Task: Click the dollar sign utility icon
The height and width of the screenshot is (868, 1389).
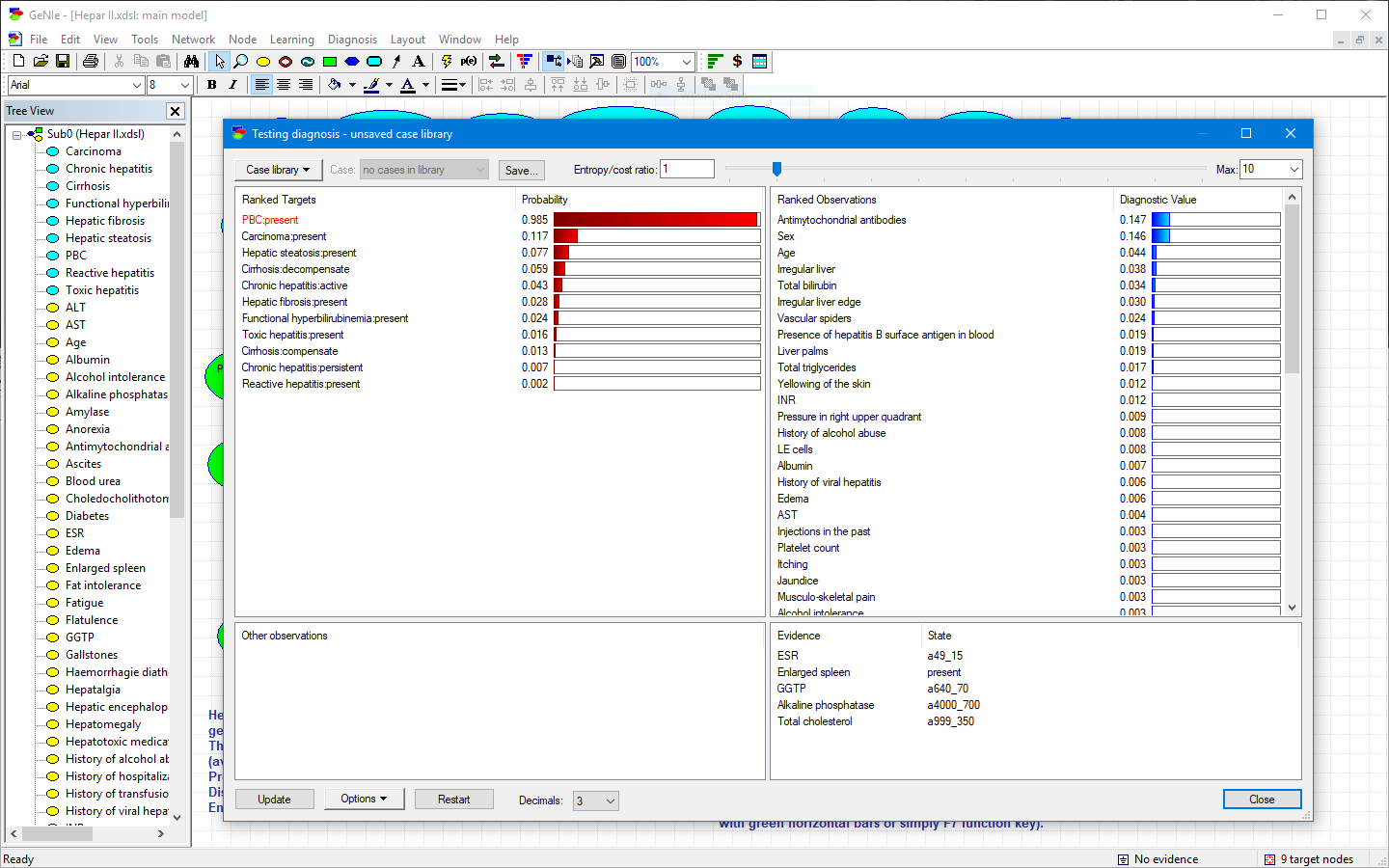Action: [736, 61]
